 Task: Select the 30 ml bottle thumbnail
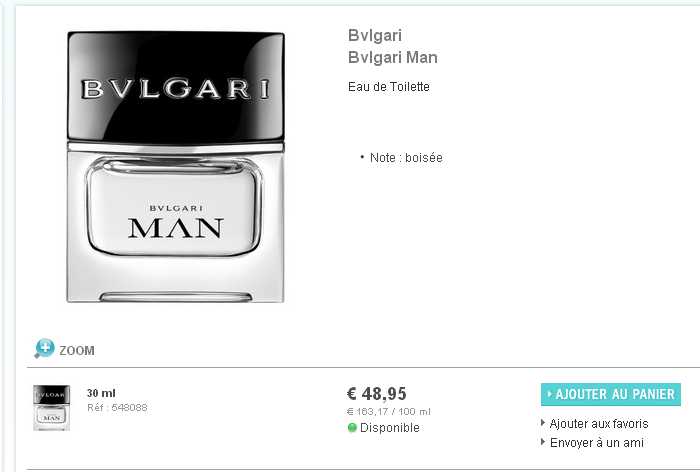coord(52,408)
